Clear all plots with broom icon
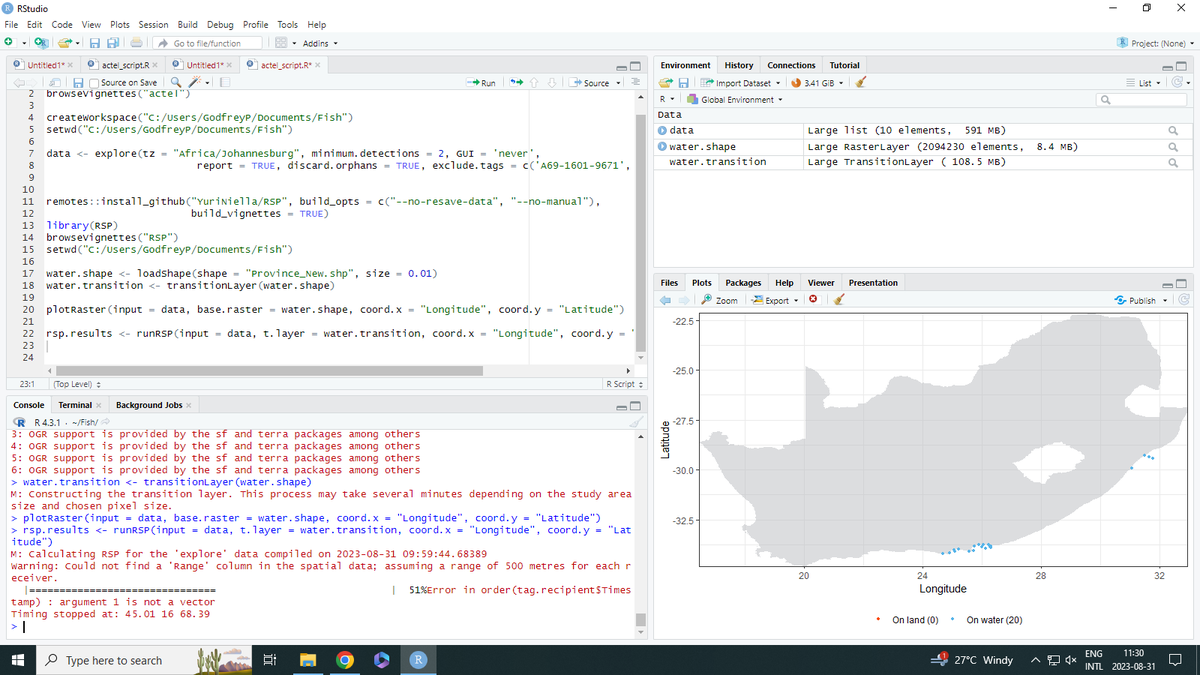Image resolution: width=1200 pixels, height=675 pixels. pyautogui.click(x=839, y=300)
